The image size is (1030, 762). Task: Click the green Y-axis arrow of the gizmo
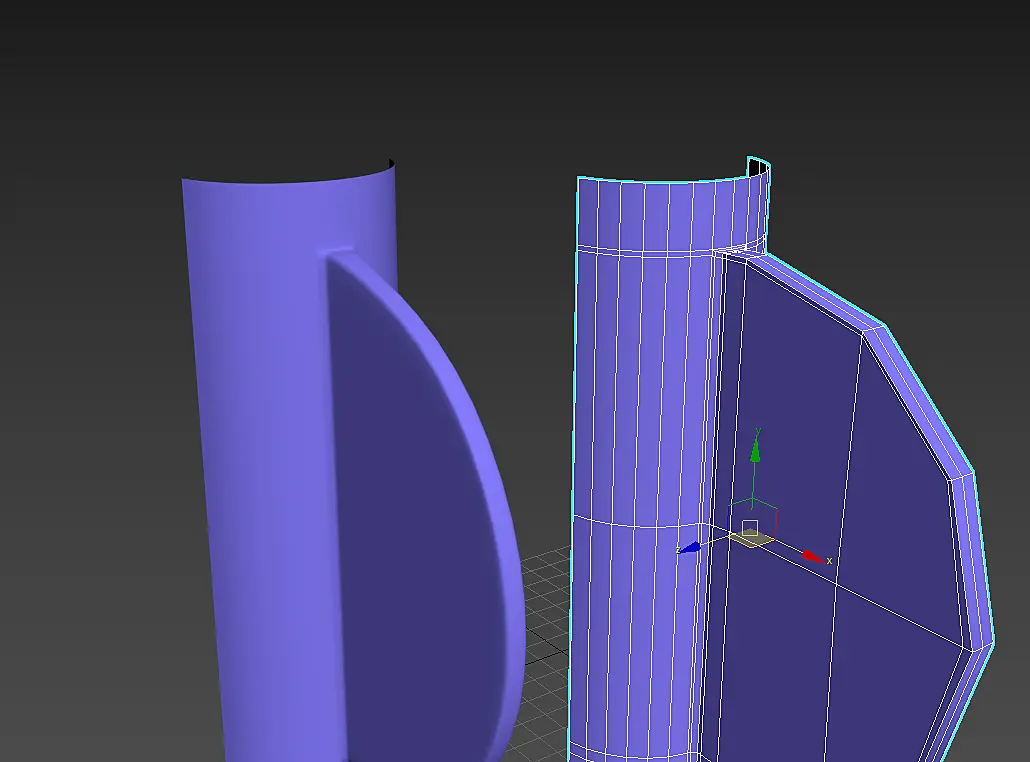(x=755, y=451)
